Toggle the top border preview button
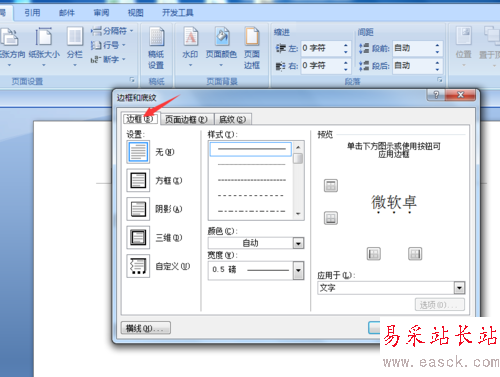 pyautogui.click(x=331, y=186)
